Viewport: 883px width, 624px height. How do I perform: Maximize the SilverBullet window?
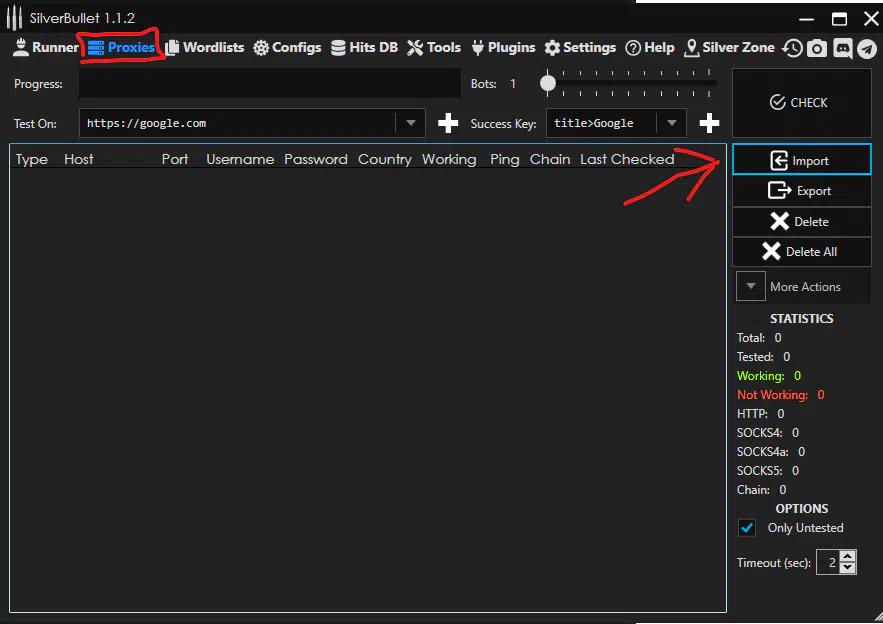839,19
